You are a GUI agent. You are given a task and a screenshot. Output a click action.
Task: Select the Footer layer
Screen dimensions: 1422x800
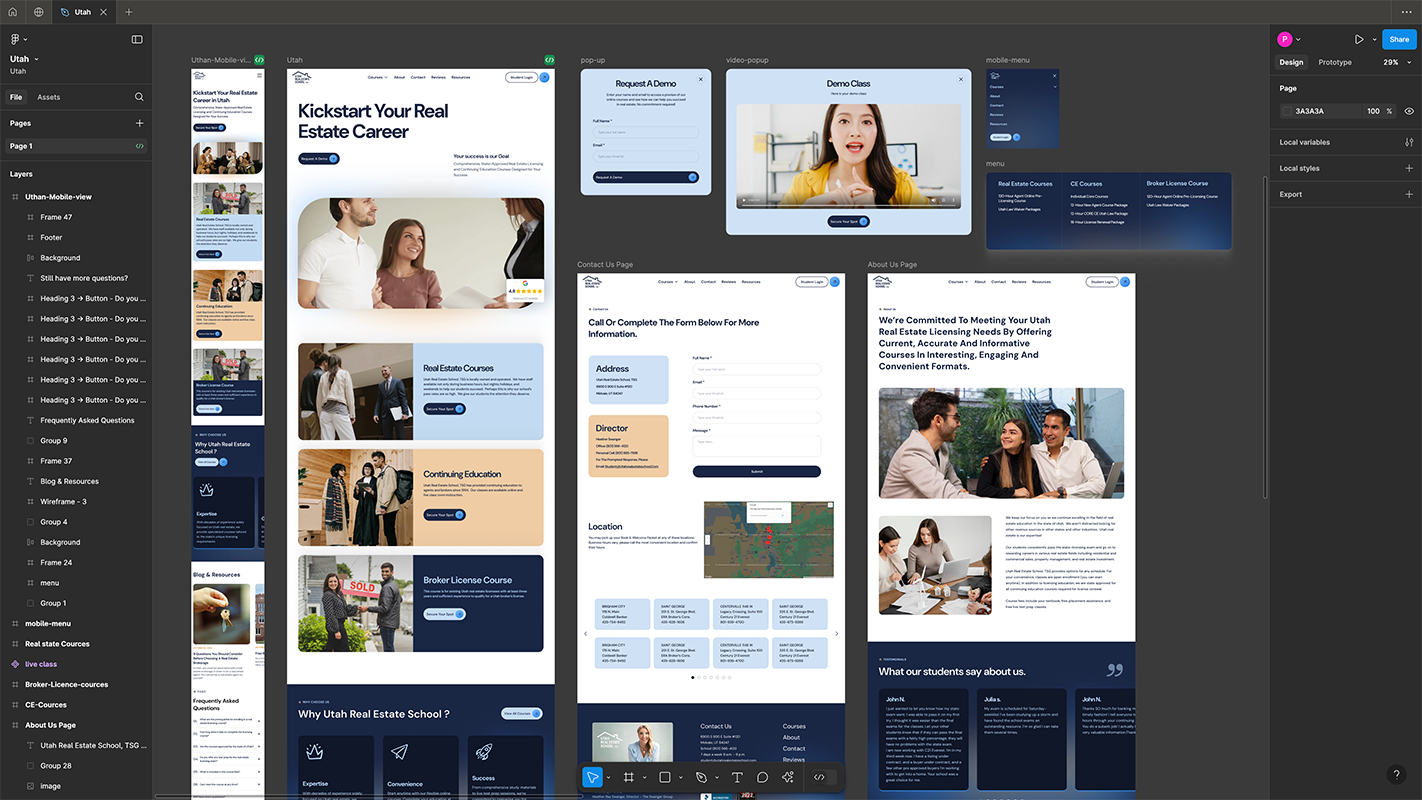click(51, 237)
